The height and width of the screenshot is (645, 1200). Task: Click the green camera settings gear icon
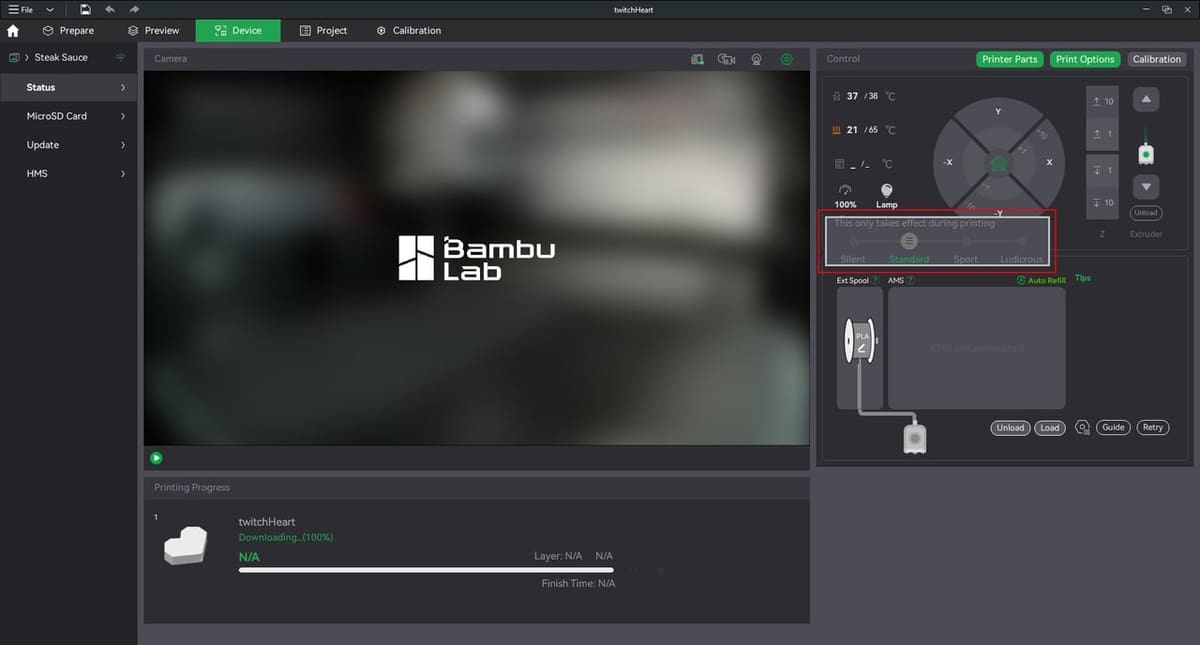tap(787, 60)
